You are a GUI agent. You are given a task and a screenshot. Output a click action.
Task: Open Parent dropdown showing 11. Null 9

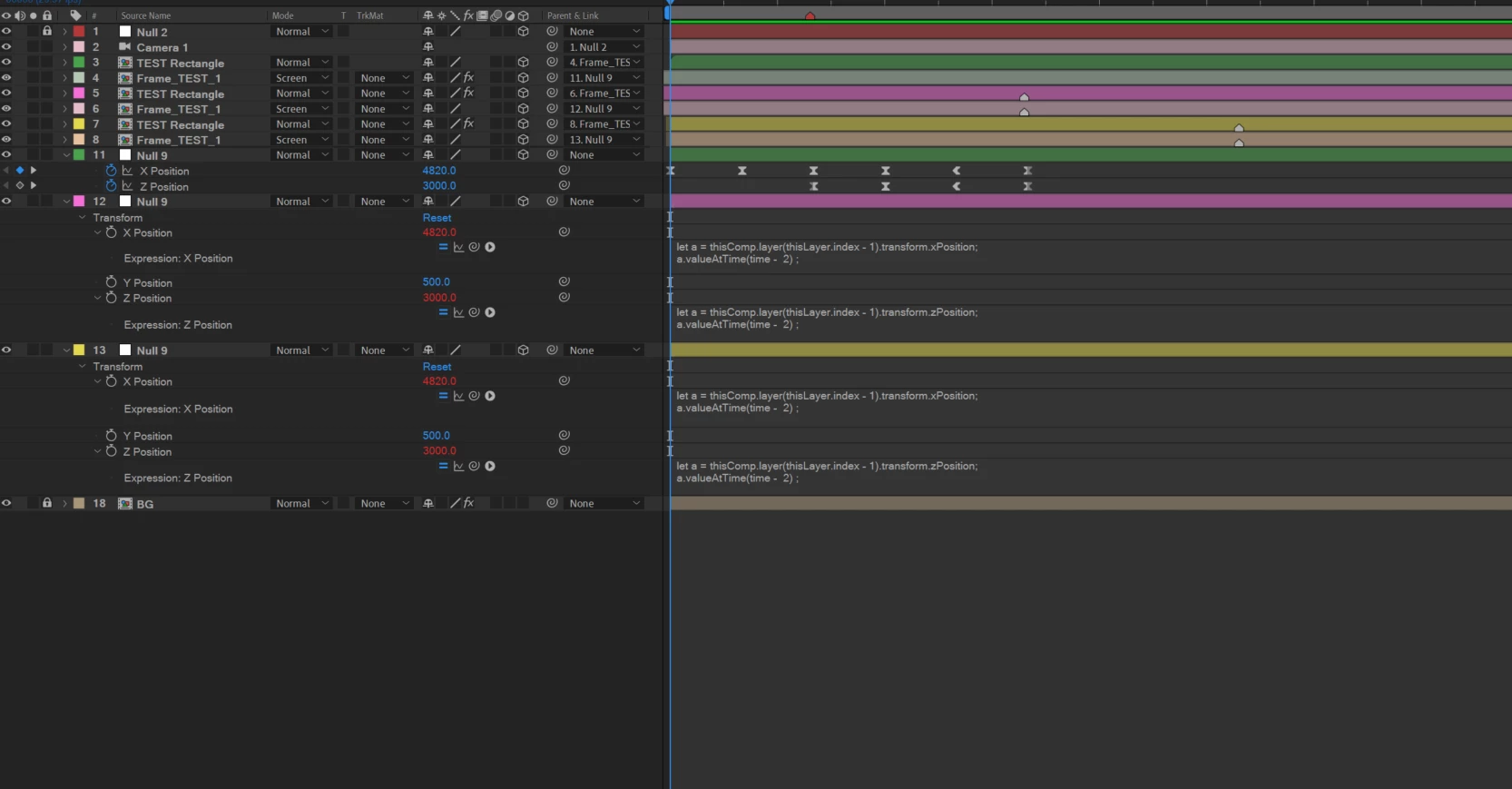[604, 78]
